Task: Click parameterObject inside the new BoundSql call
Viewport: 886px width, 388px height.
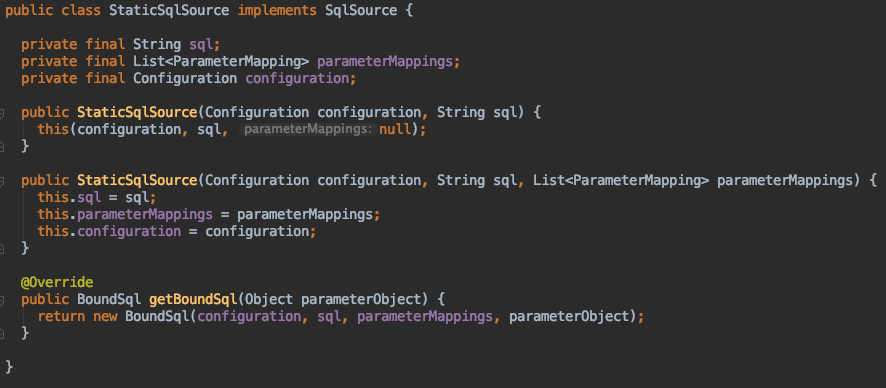Action: [569, 316]
